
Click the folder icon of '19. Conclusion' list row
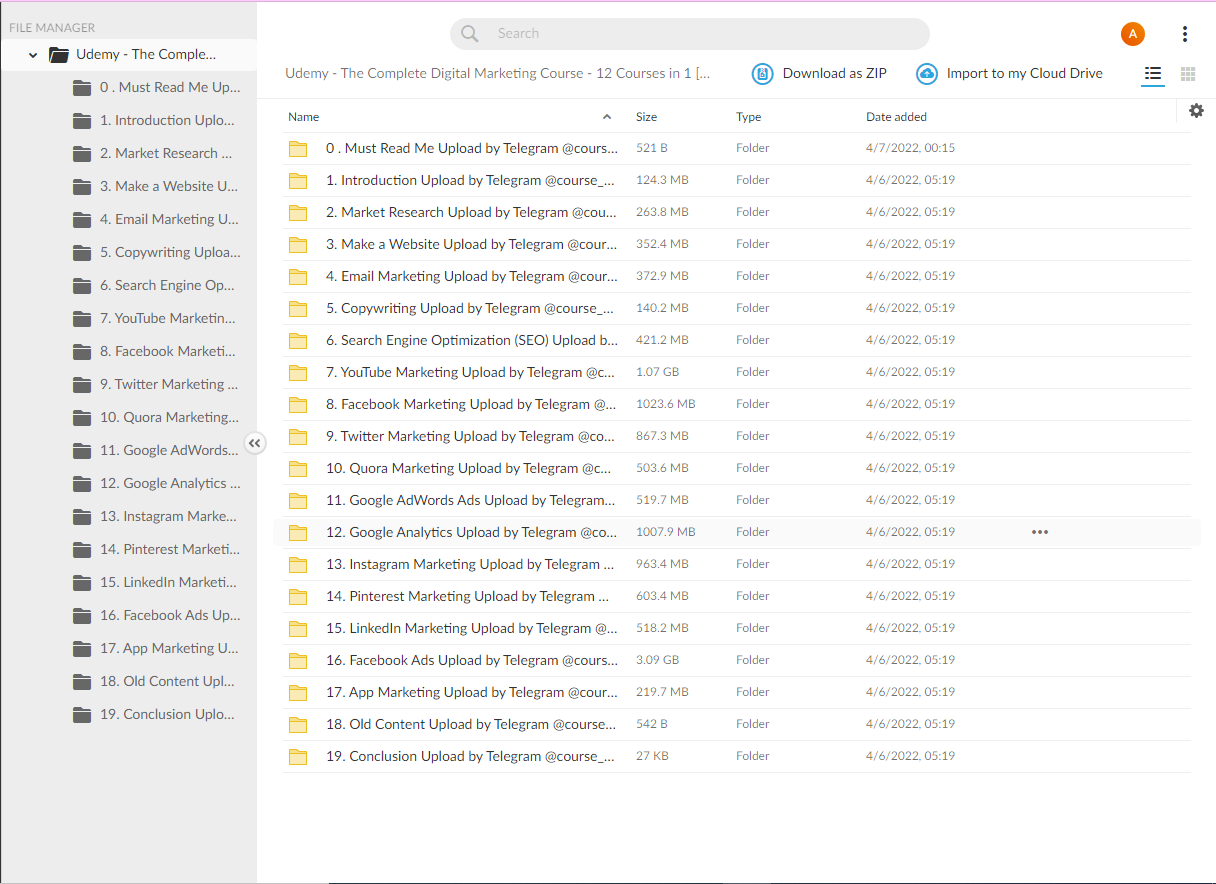[298, 757]
